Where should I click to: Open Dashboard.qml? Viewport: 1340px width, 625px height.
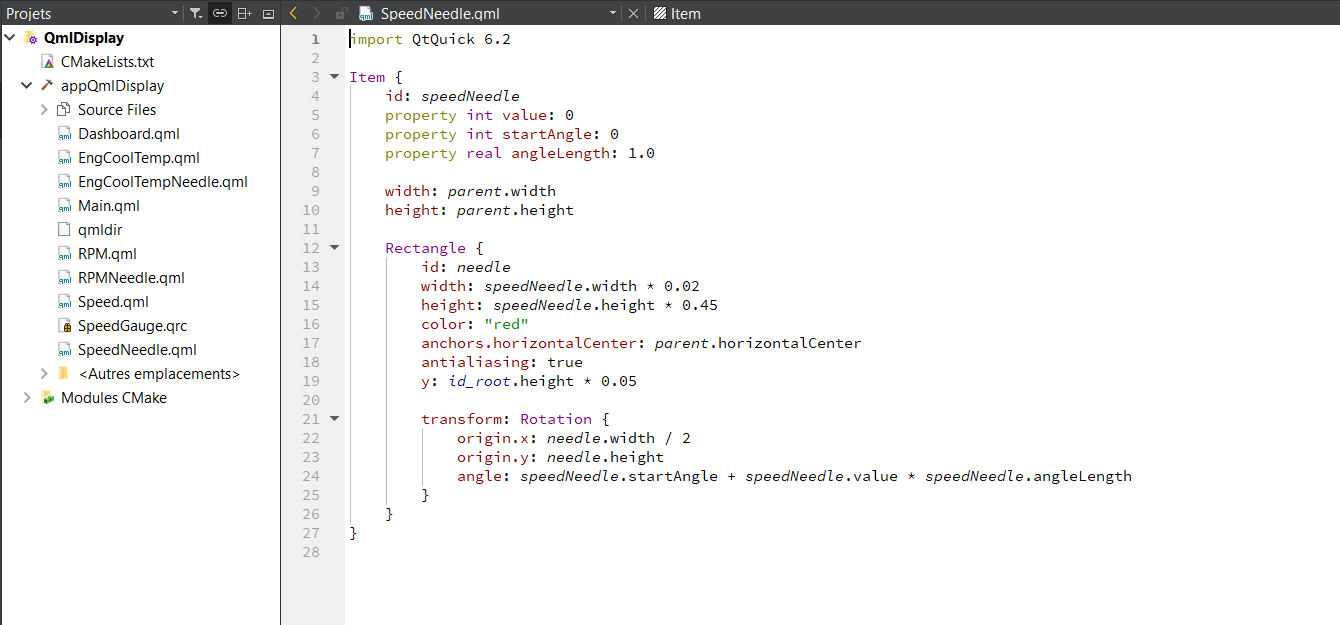click(129, 134)
